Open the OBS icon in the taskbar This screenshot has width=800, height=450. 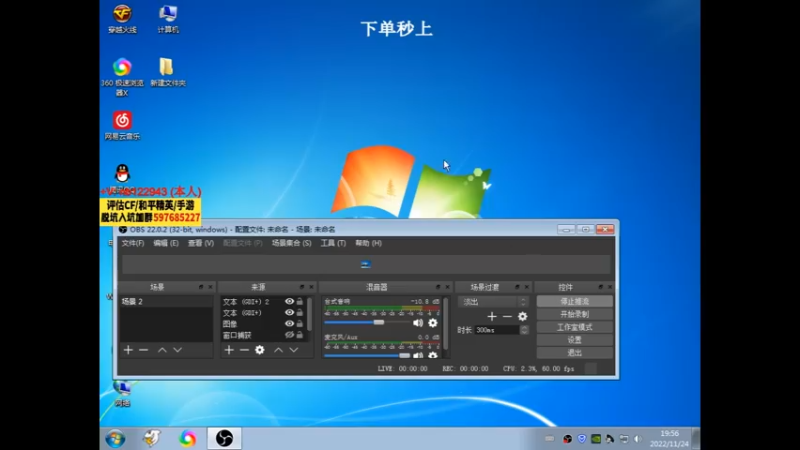(224, 438)
